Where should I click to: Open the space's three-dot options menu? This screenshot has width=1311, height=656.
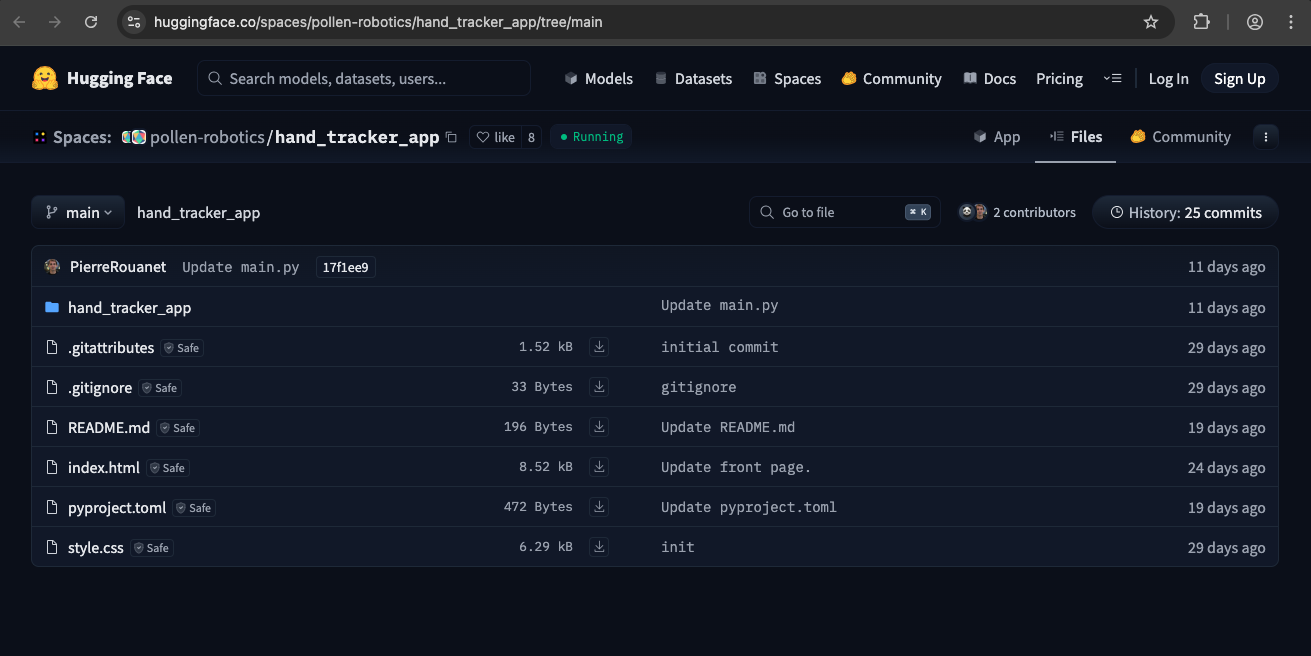click(1266, 137)
